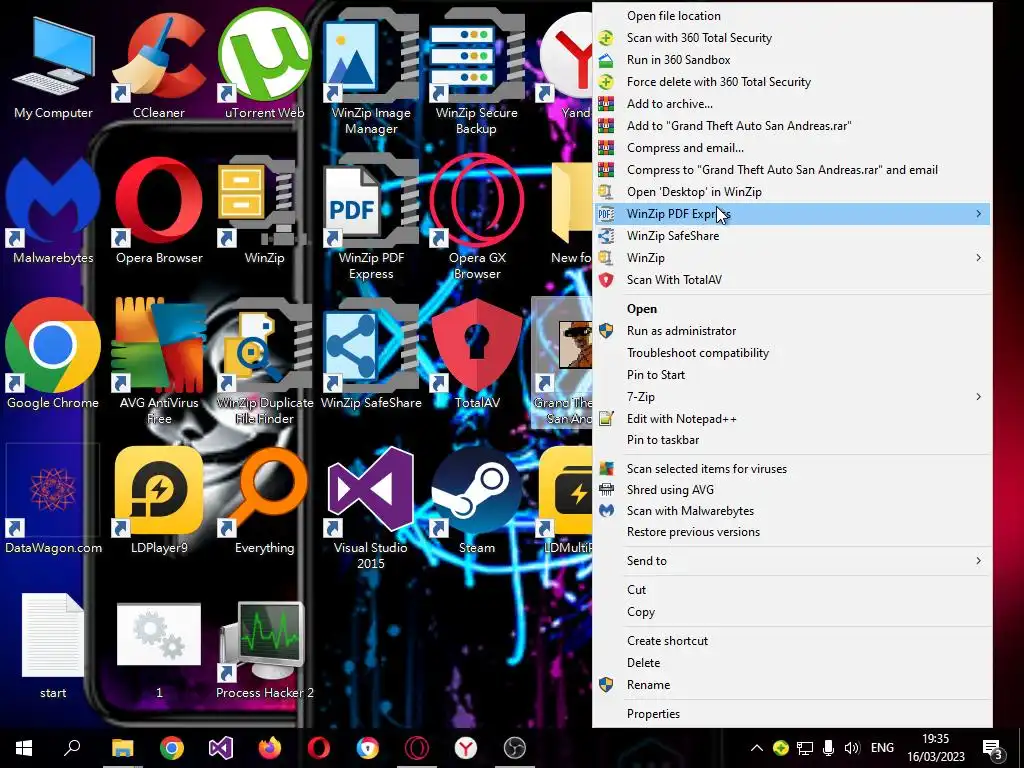Select the Google Chrome desktop shortcut
The width and height of the screenshot is (1024, 768).
tap(54, 355)
